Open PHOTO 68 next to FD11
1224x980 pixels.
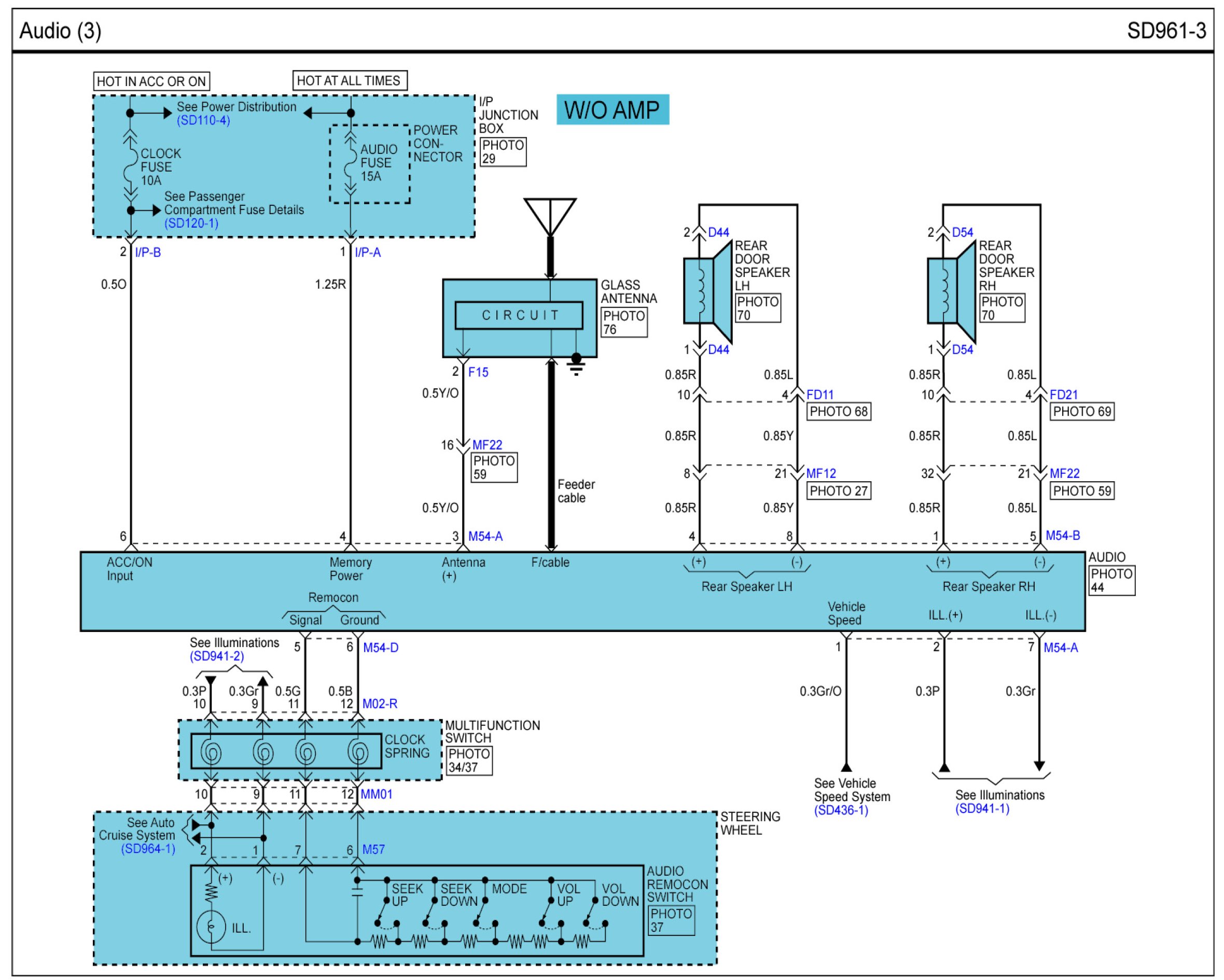[839, 411]
